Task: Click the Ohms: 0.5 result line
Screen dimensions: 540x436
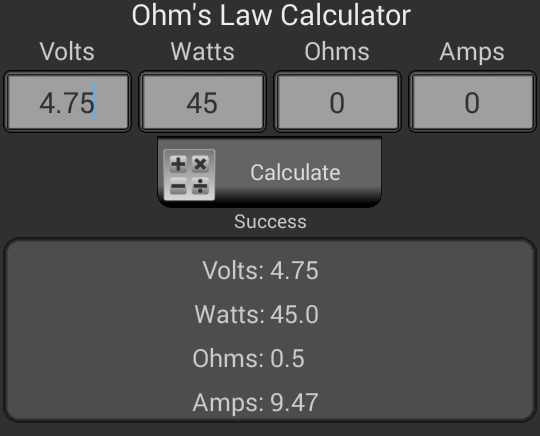Action: tap(249, 359)
